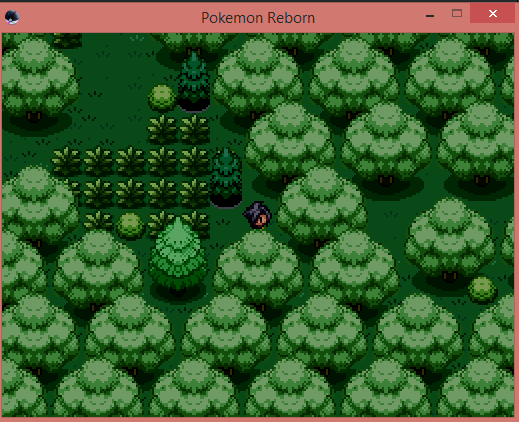Click leftmost tile of the five-wide grass row

point(67,162)
